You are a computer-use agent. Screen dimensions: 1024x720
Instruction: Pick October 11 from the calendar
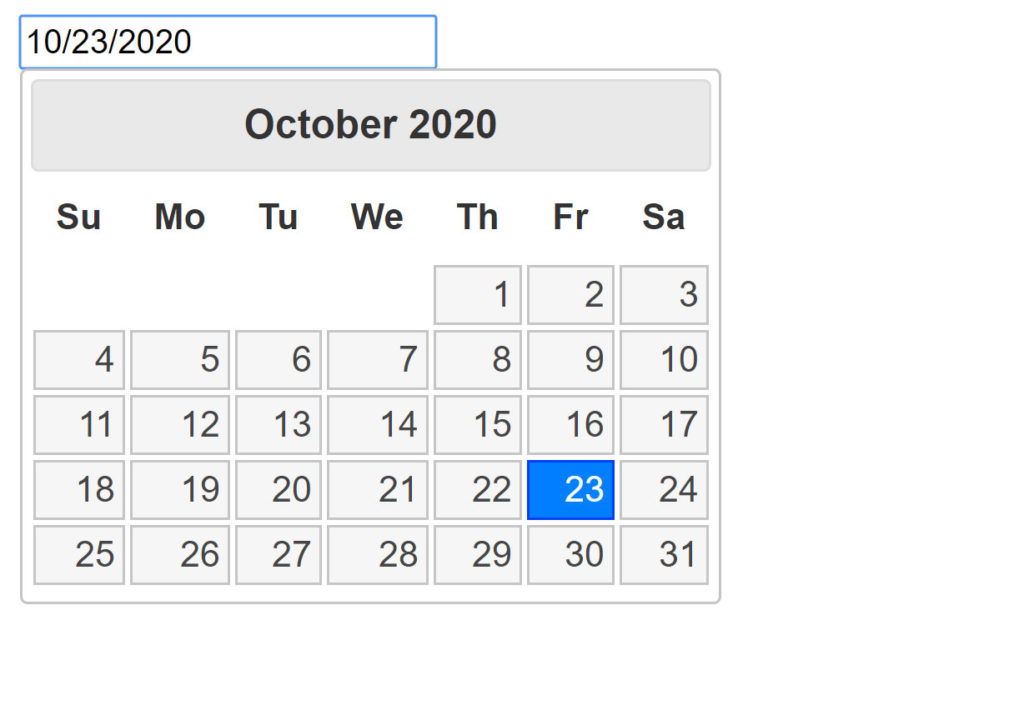click(78, 424)
